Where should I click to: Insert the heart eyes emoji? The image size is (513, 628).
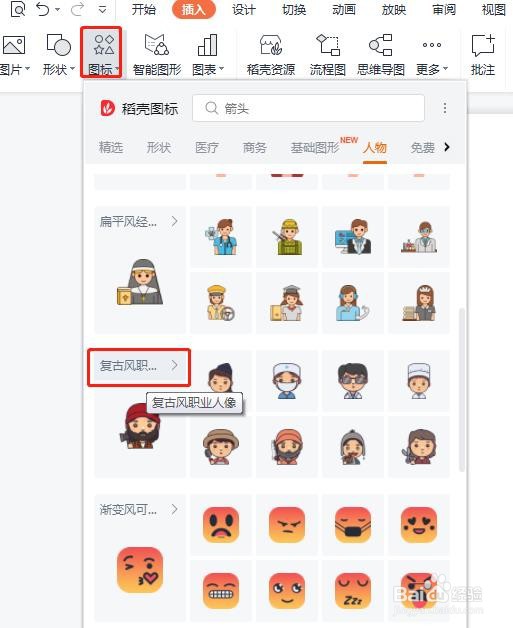(419, 525)
